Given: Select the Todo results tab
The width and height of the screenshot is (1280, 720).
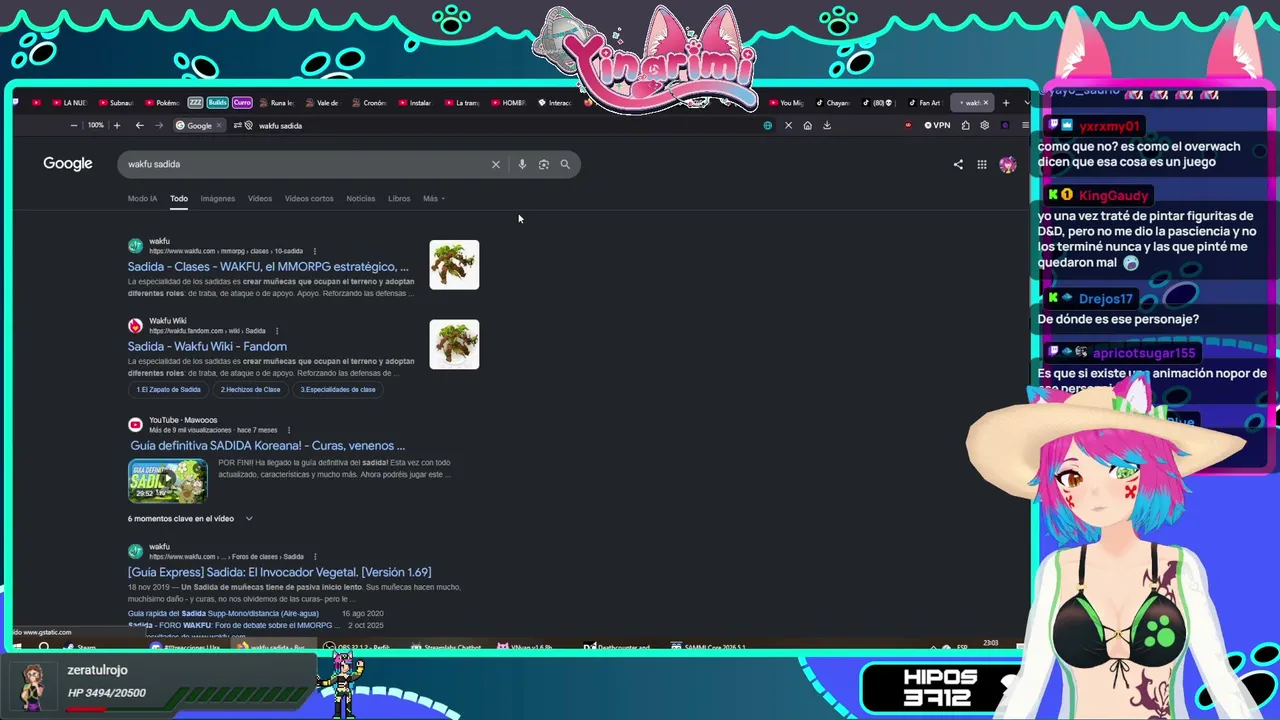Looking at the screenshot, I should coord(179,198).
